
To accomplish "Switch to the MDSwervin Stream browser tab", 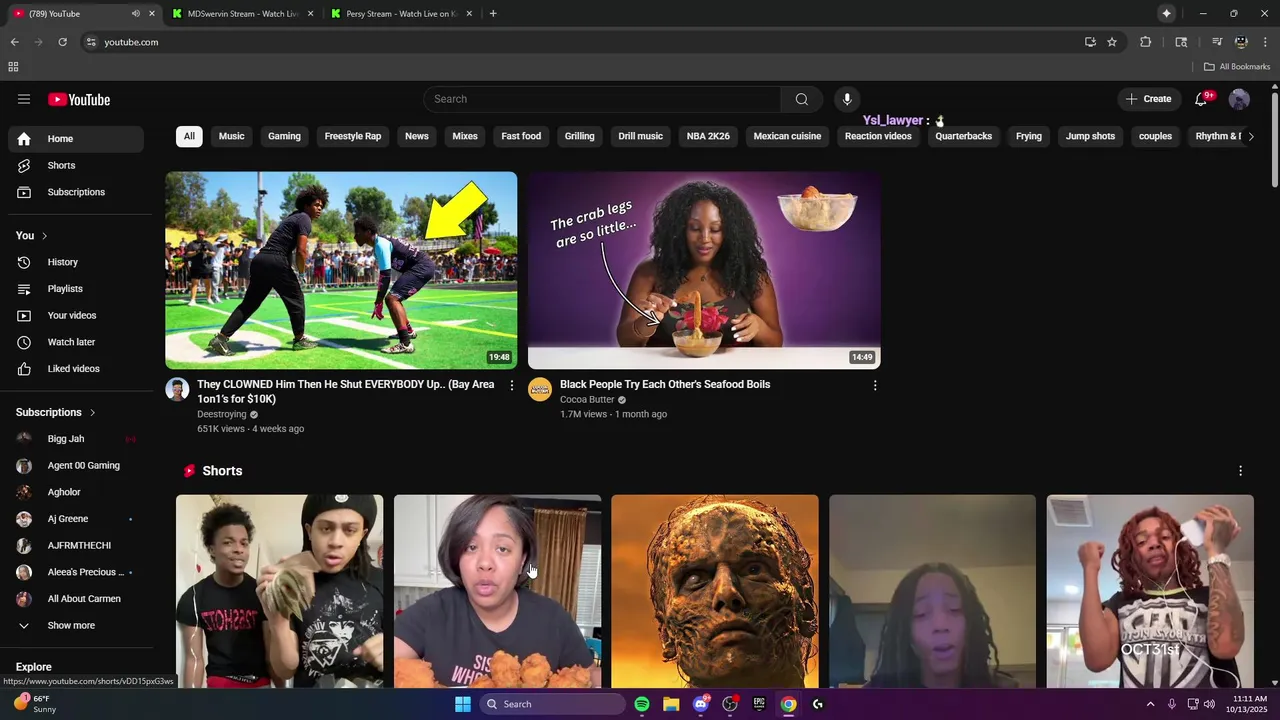I will tap(242, 14).
